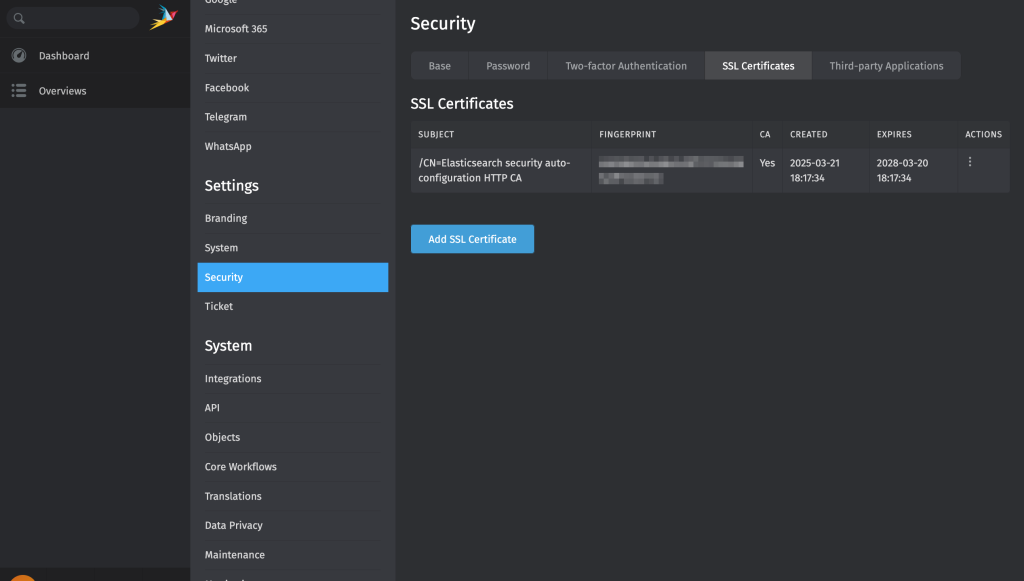
Task: Open the Integrations page
Action: point(233,379)
